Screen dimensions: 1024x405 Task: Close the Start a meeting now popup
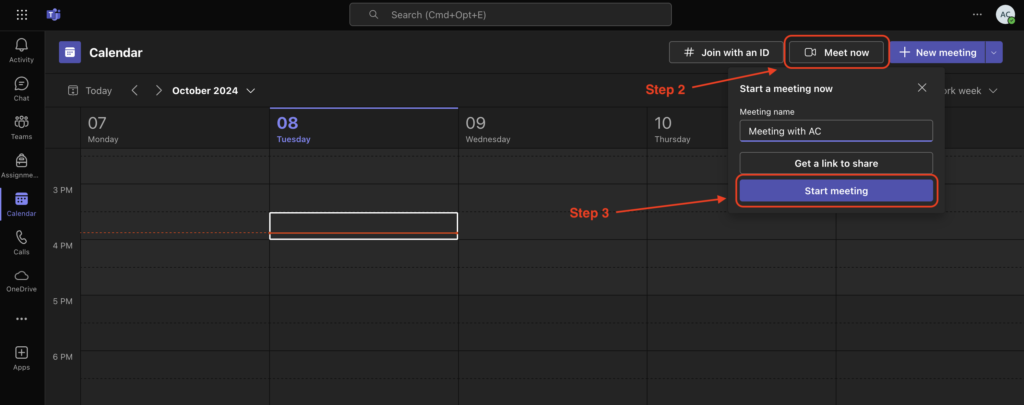[922, 88]
